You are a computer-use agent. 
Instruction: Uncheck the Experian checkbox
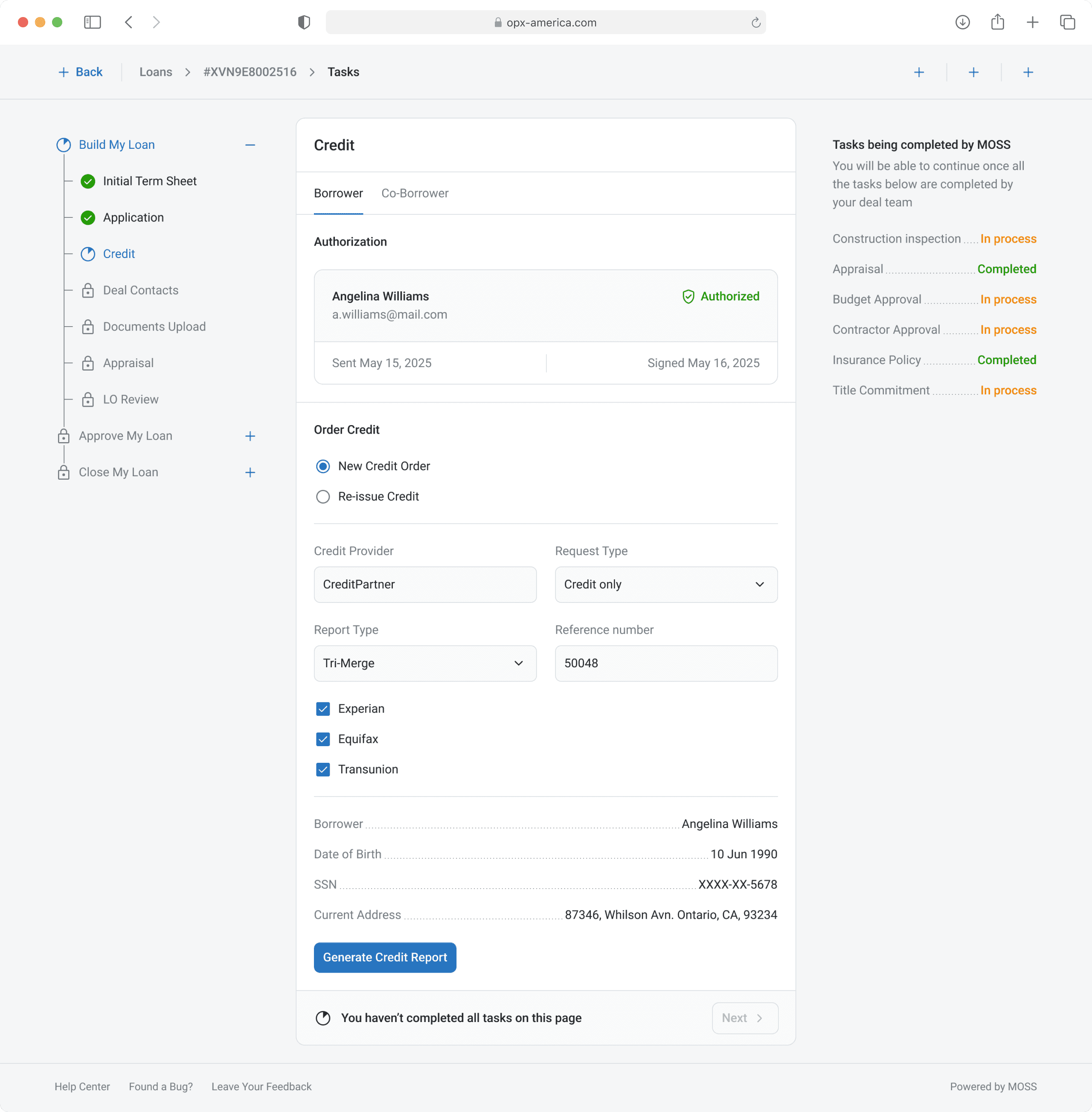pos(323,709)
